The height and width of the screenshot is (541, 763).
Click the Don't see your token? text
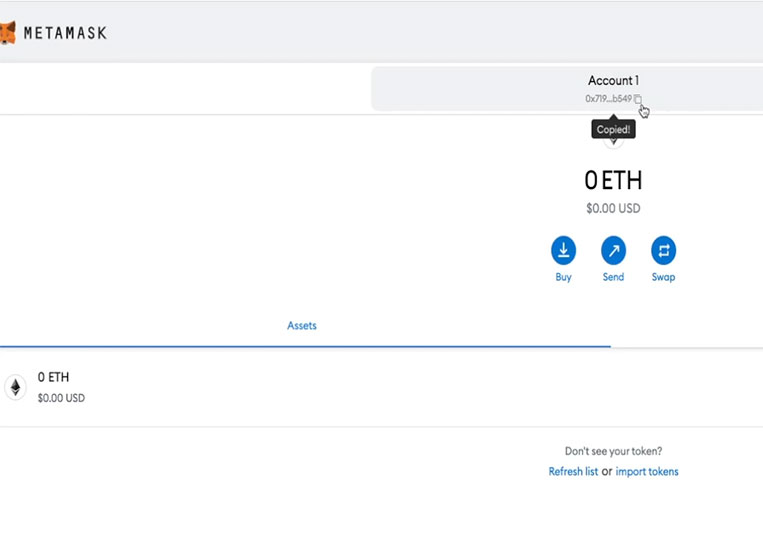point(613,451)
